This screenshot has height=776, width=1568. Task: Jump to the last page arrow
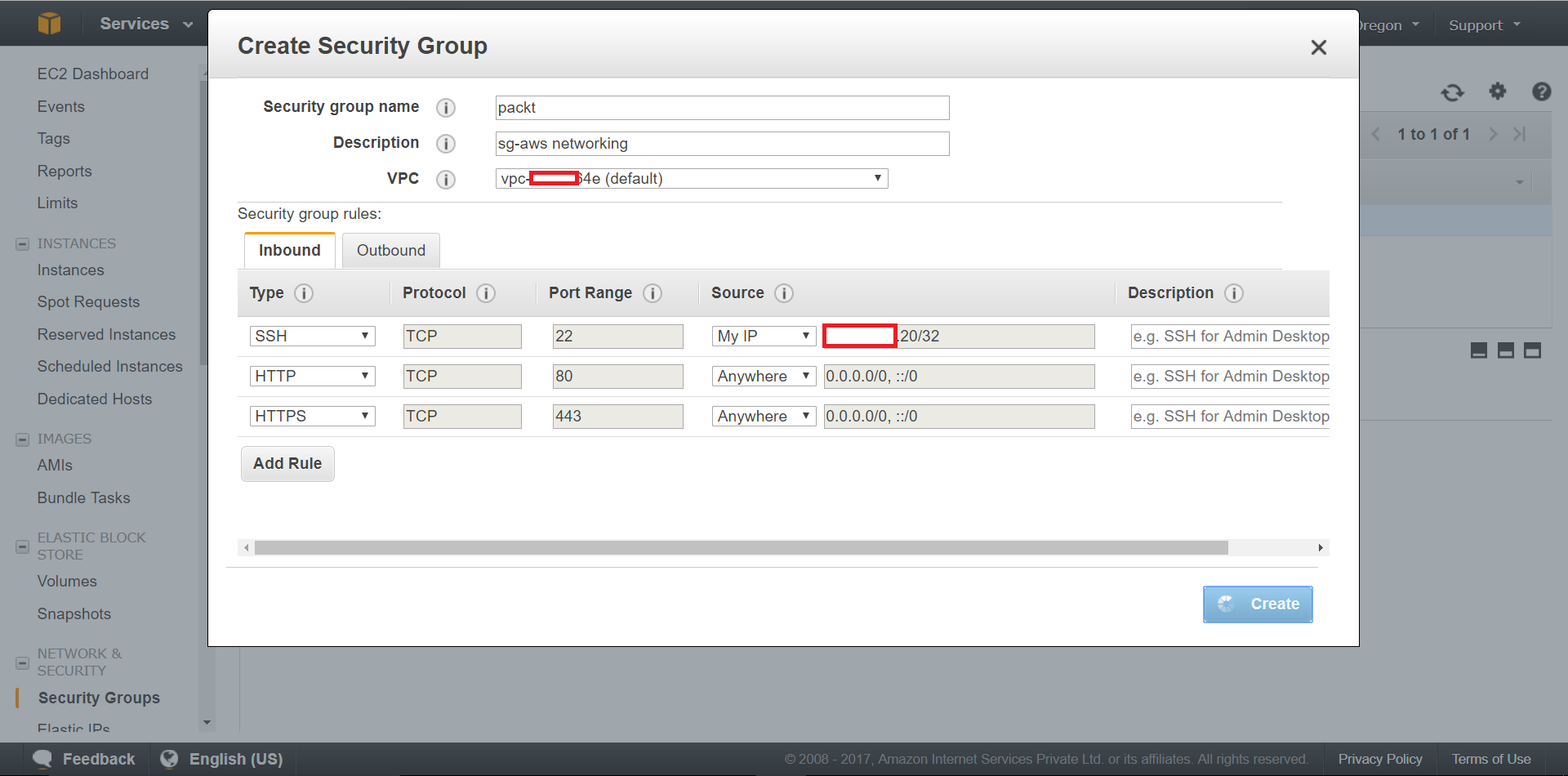[x=1519, y=134]
